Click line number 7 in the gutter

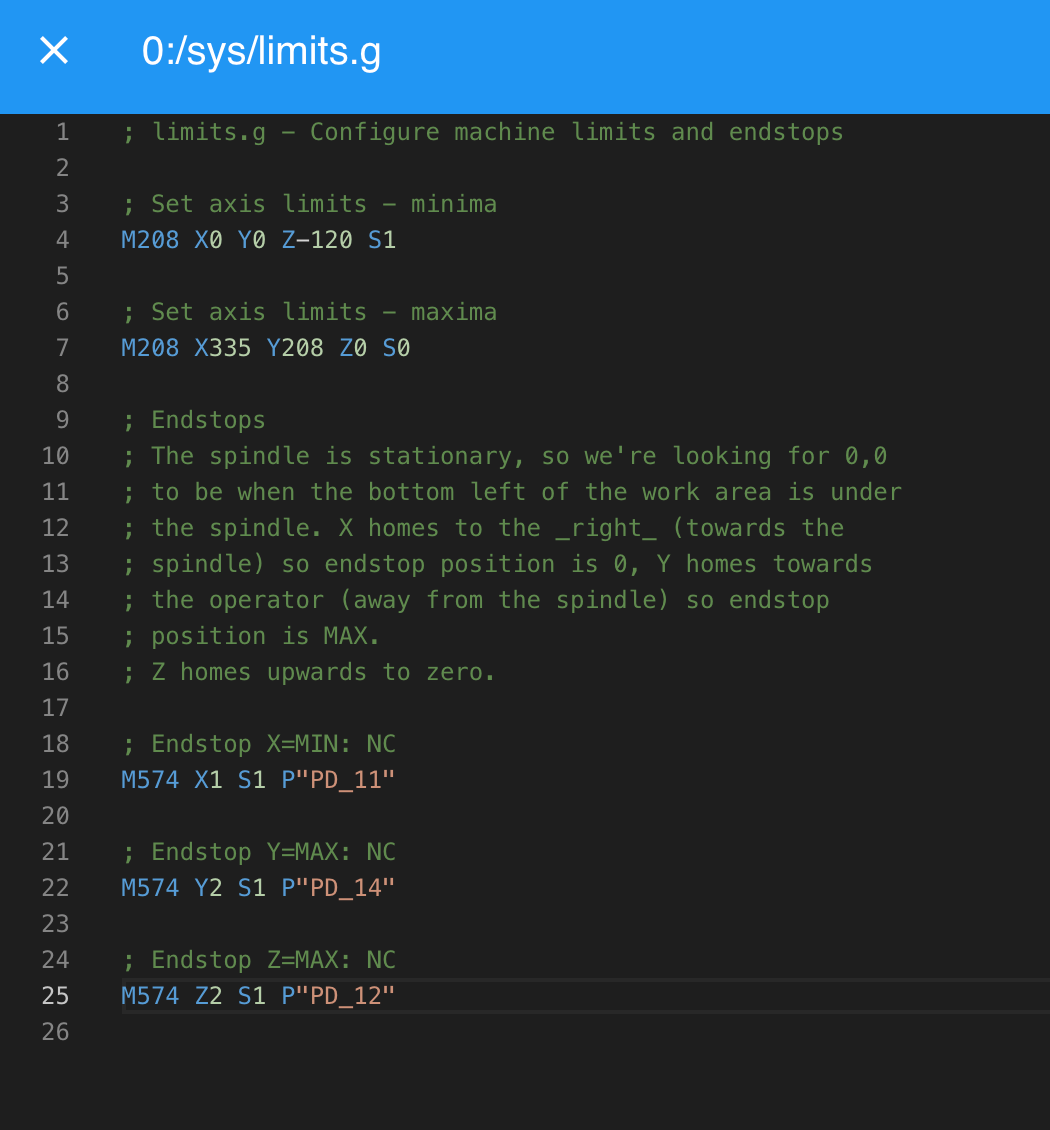coord(63,348)
